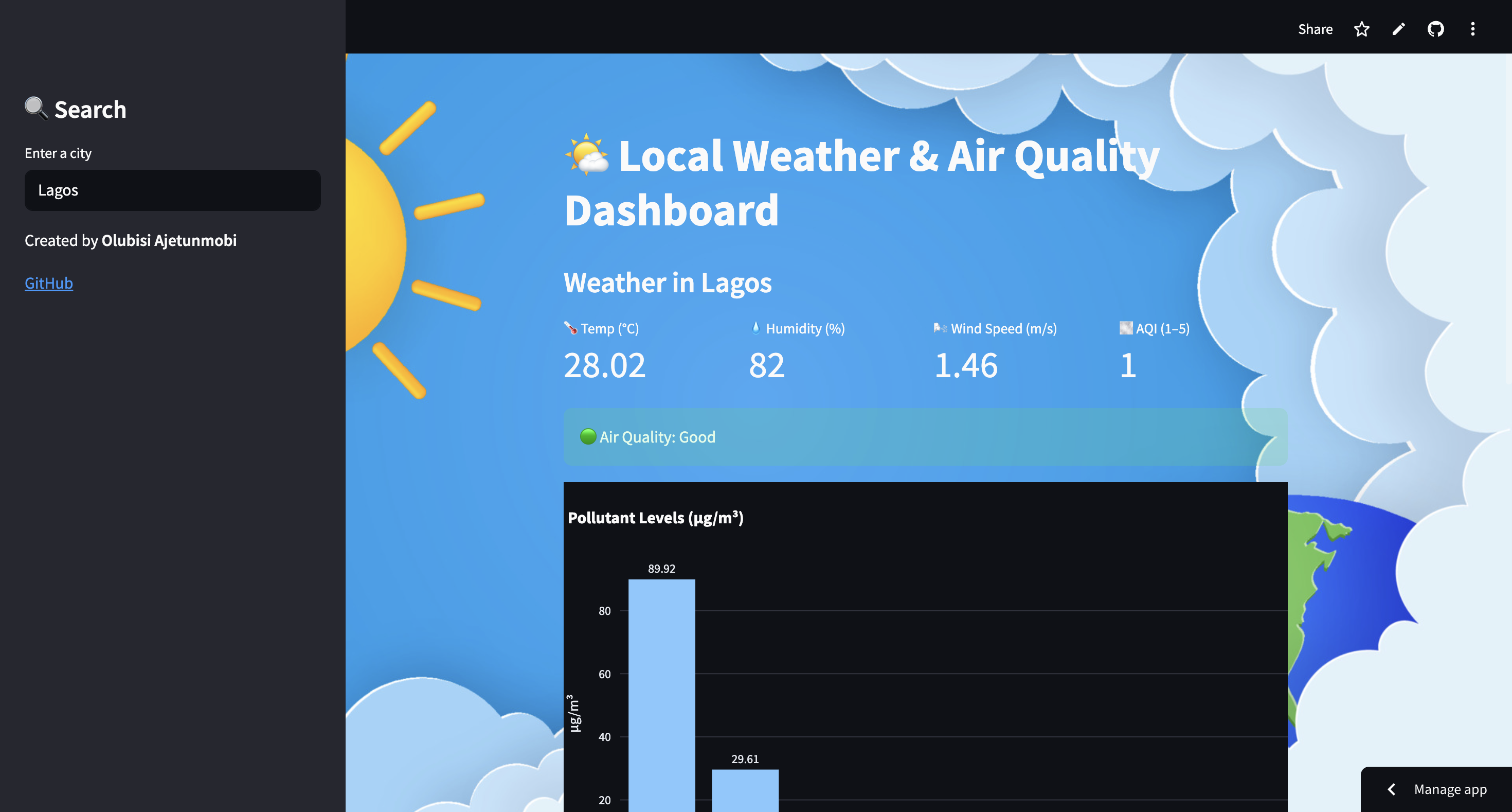Click the 89.92 pollutant bar
The width and height of the screenshot is (1512, 812).
(x=661, y=693)
